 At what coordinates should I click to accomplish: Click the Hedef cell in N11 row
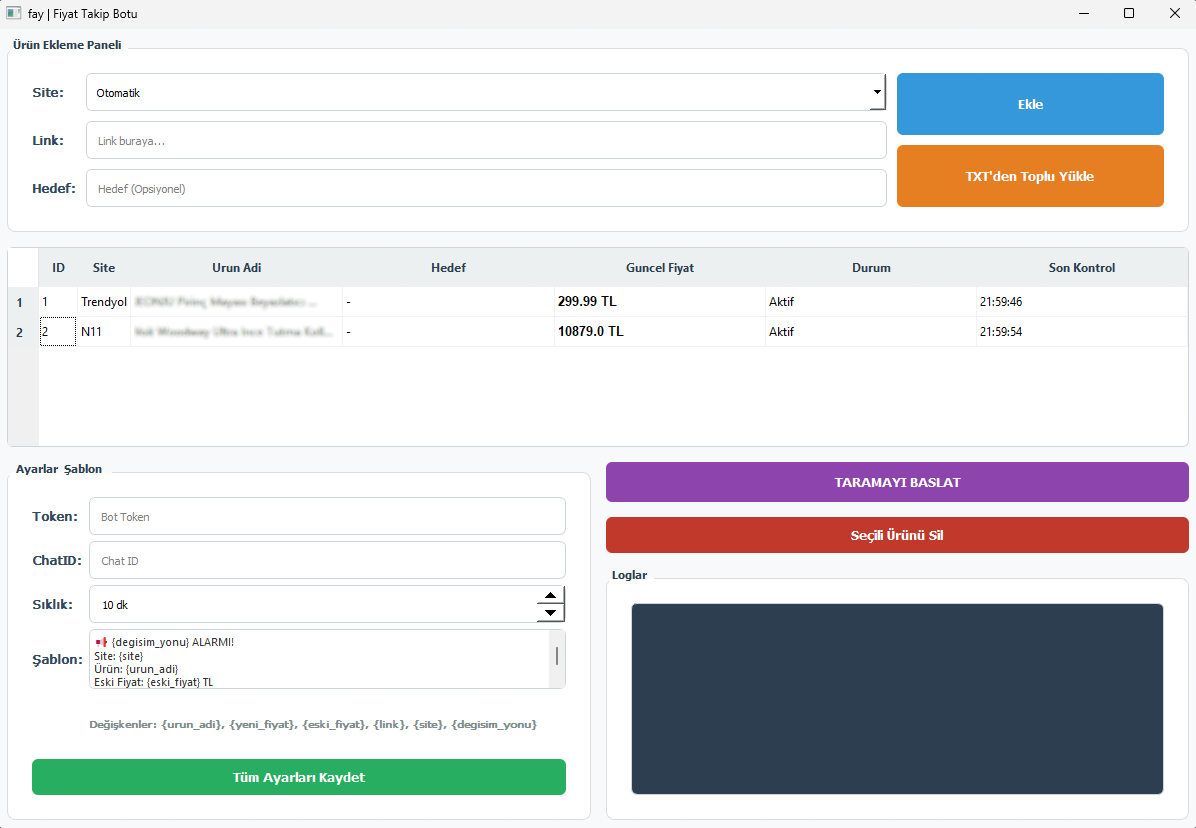(448, 332)
